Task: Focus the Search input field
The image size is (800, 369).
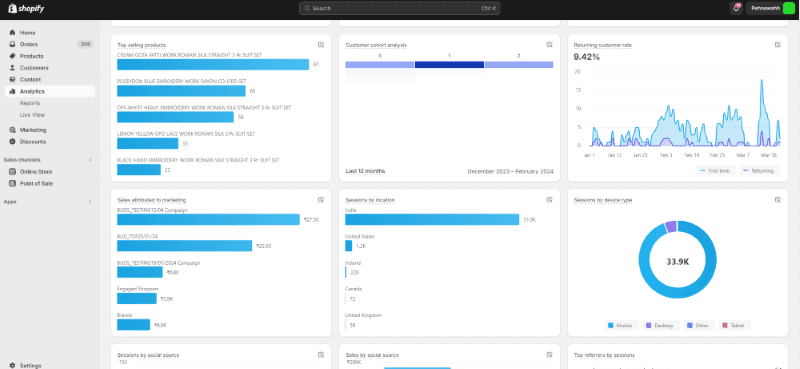Action: pos(399,8)
